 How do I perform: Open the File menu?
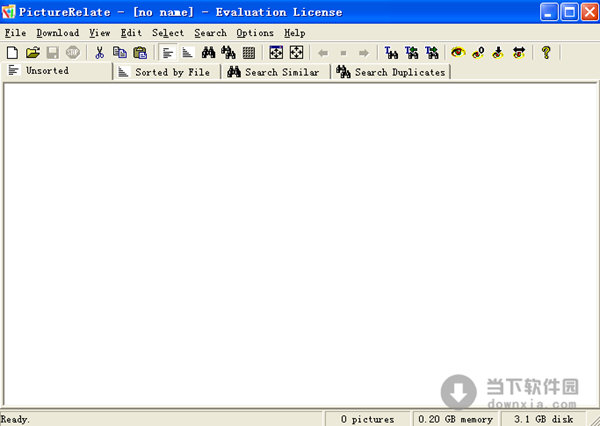15,33
